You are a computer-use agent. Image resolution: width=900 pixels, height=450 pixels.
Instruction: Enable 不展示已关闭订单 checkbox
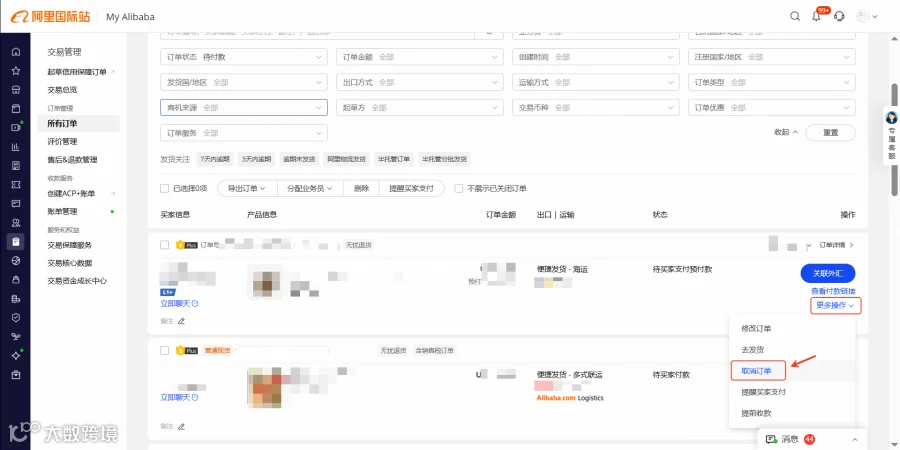(458, 188)
